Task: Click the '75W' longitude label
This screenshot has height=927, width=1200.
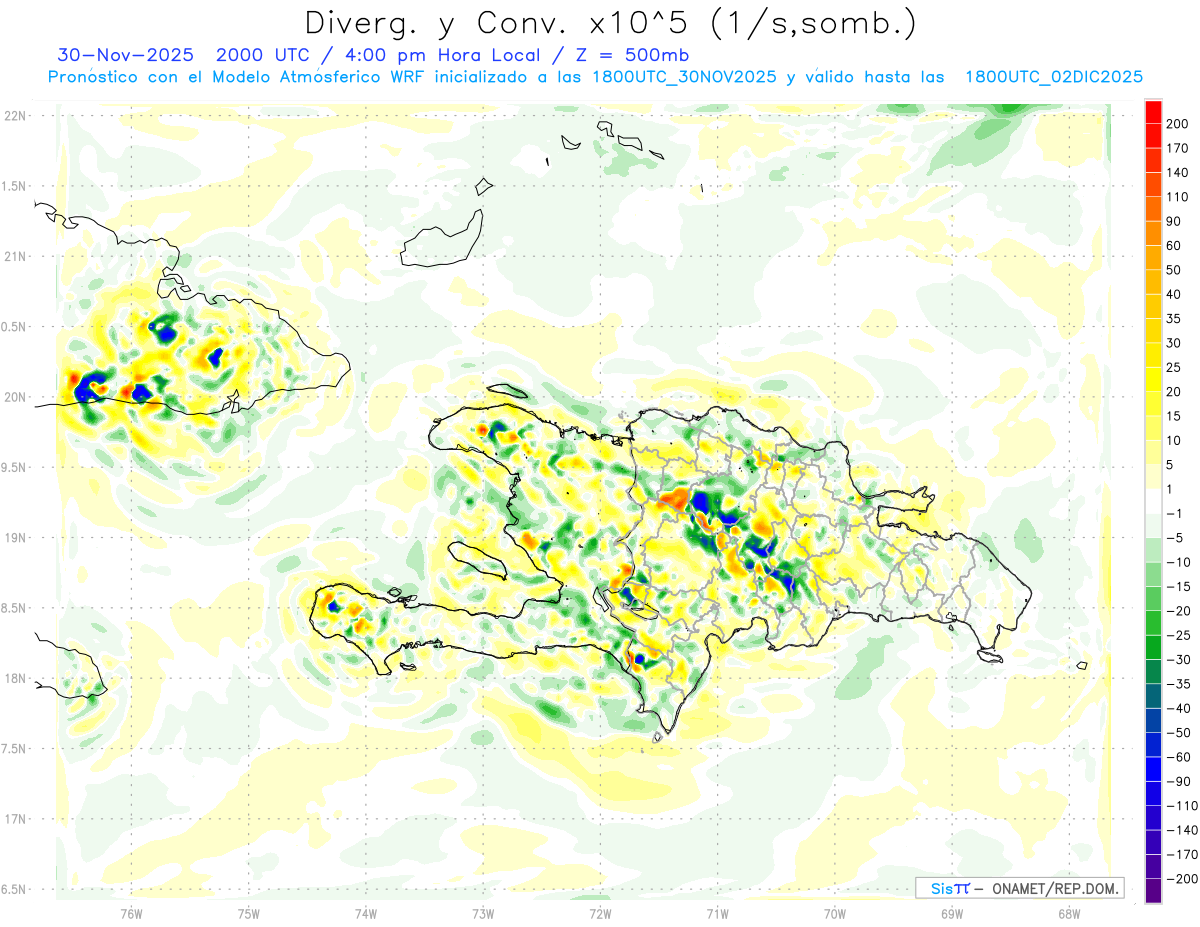Action: [x=248, y=913]
